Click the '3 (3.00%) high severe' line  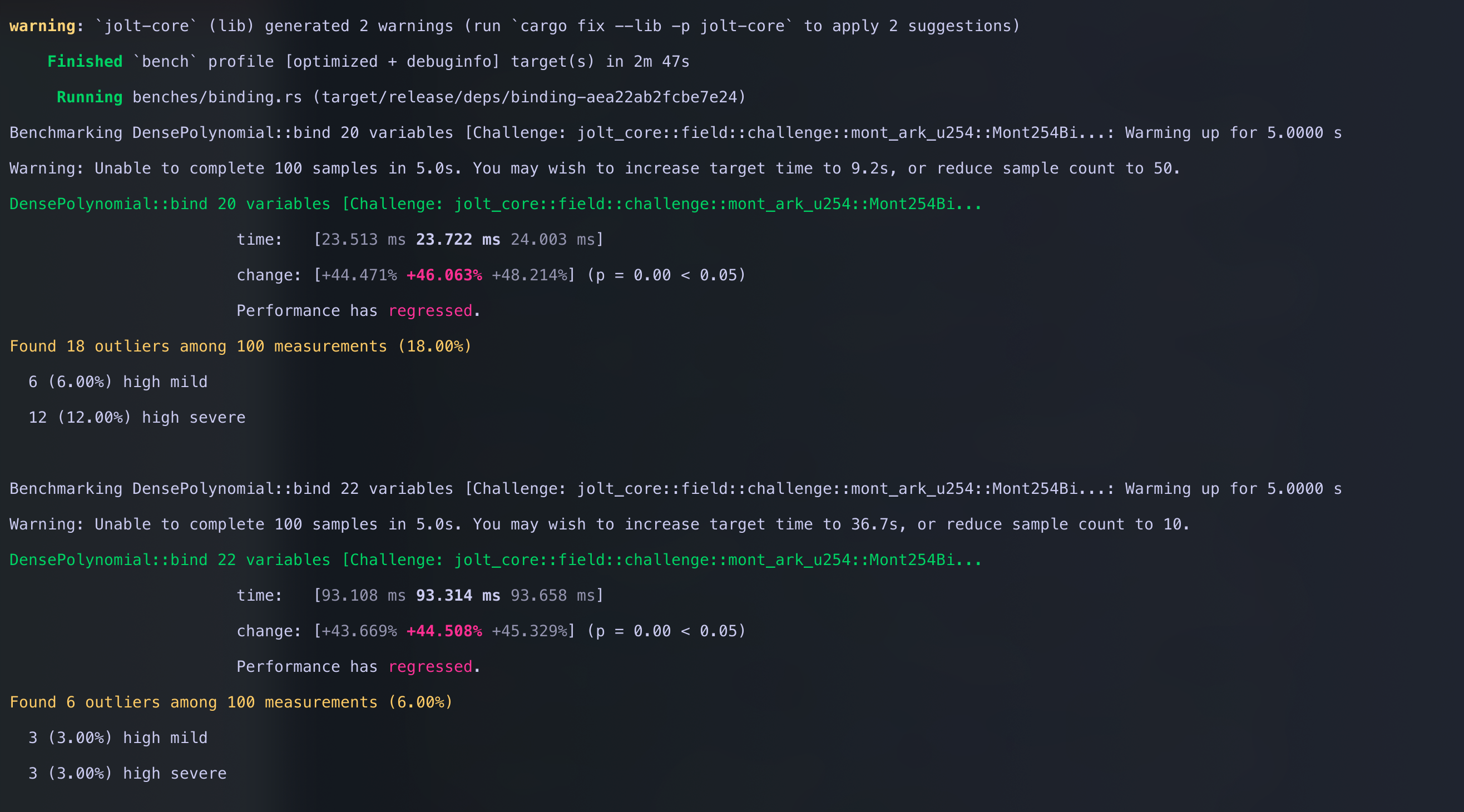(x=127, y=774)
